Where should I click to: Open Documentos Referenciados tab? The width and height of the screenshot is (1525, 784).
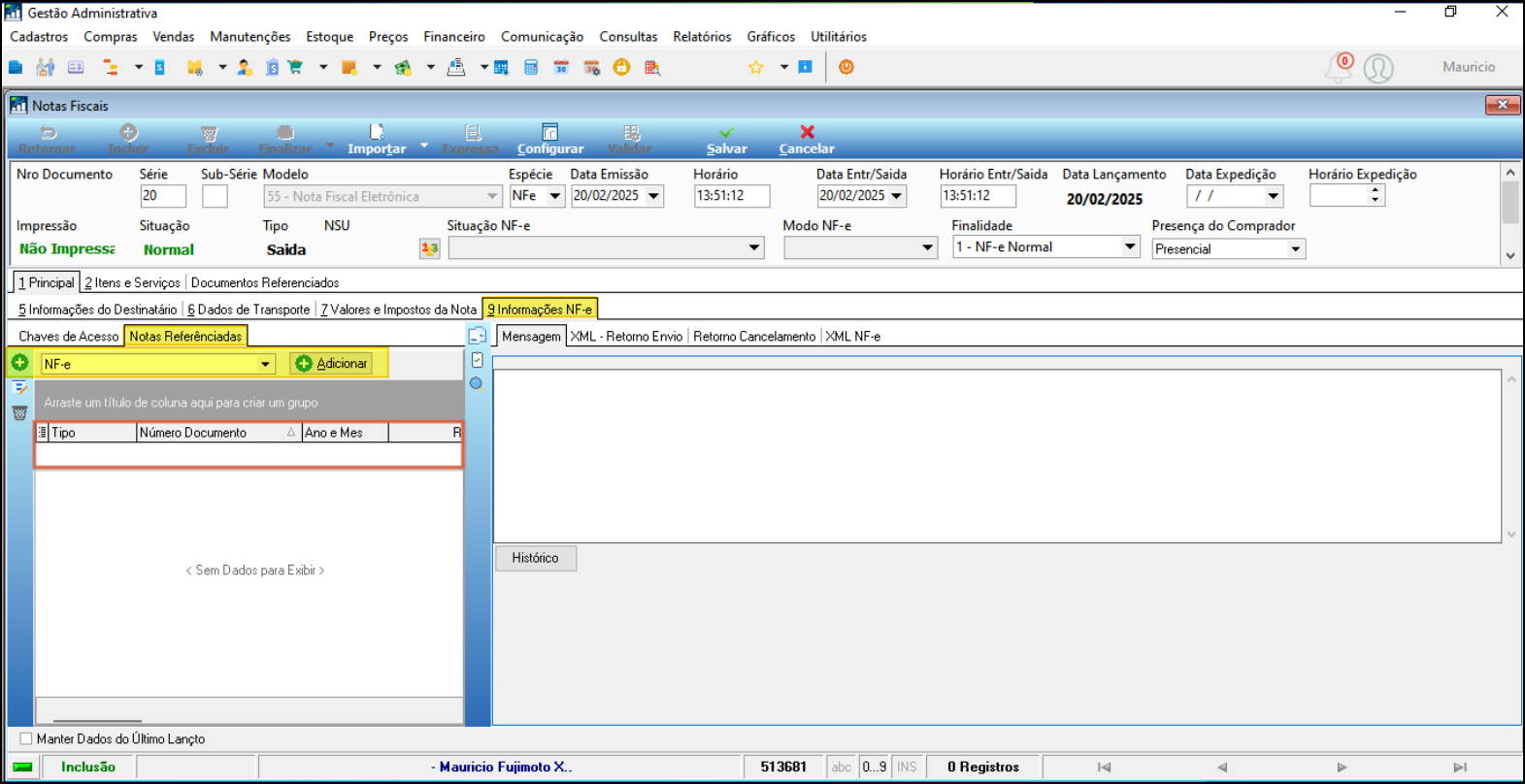[x=265, y=282]
